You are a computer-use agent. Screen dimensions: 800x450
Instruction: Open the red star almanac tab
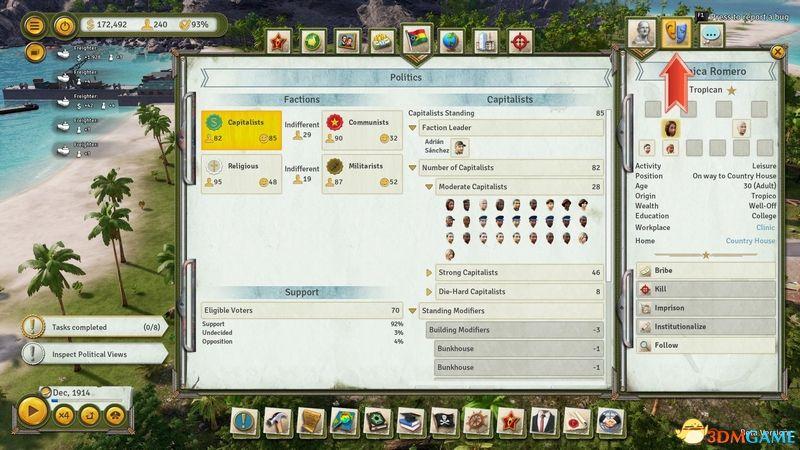[279, 42]
